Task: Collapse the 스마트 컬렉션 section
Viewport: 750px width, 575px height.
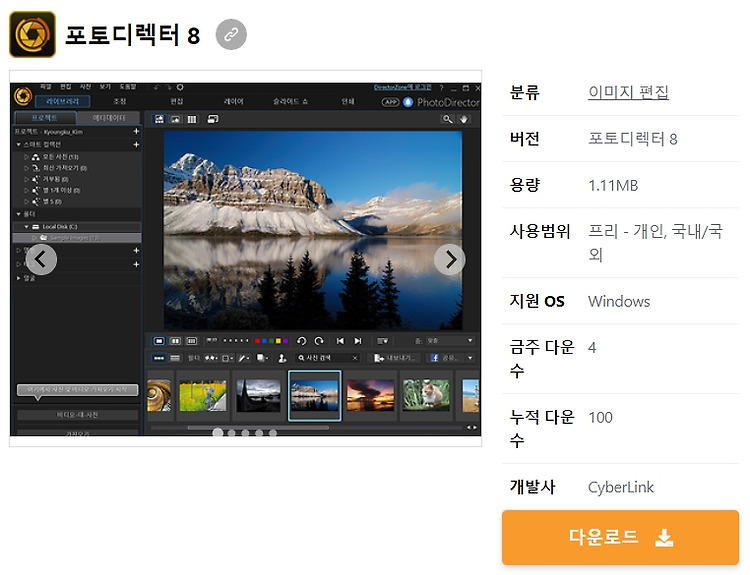Action: pos(19,144)
